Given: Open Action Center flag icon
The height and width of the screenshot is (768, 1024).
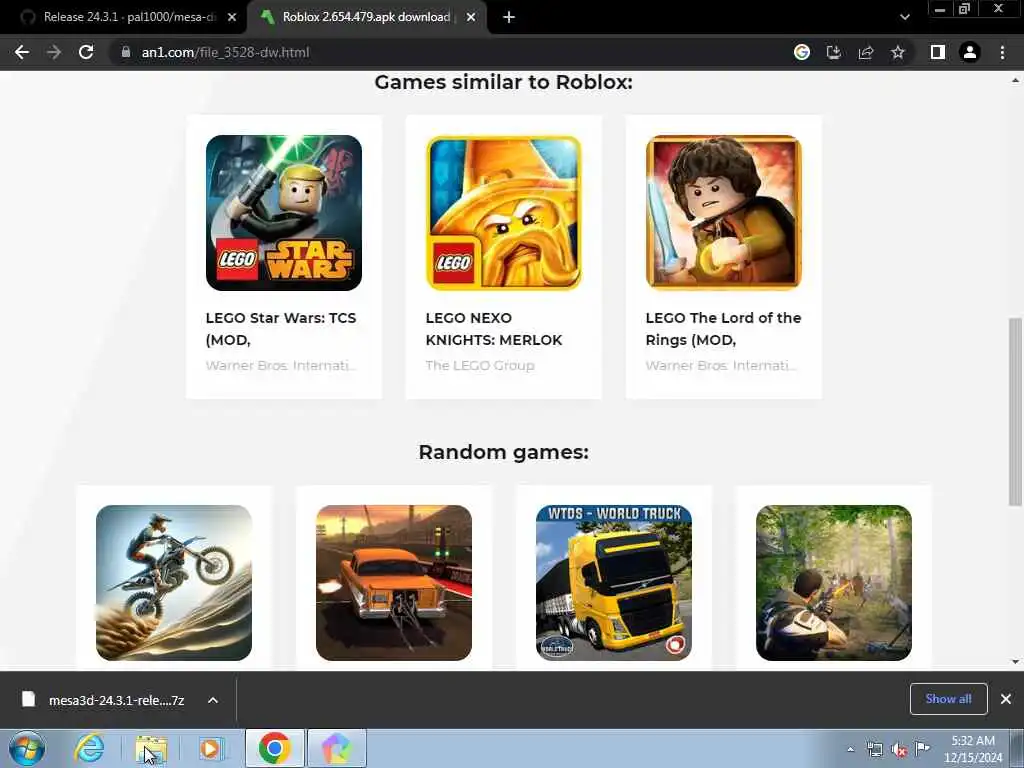Looking at the screenshot, I should [922, 748].
